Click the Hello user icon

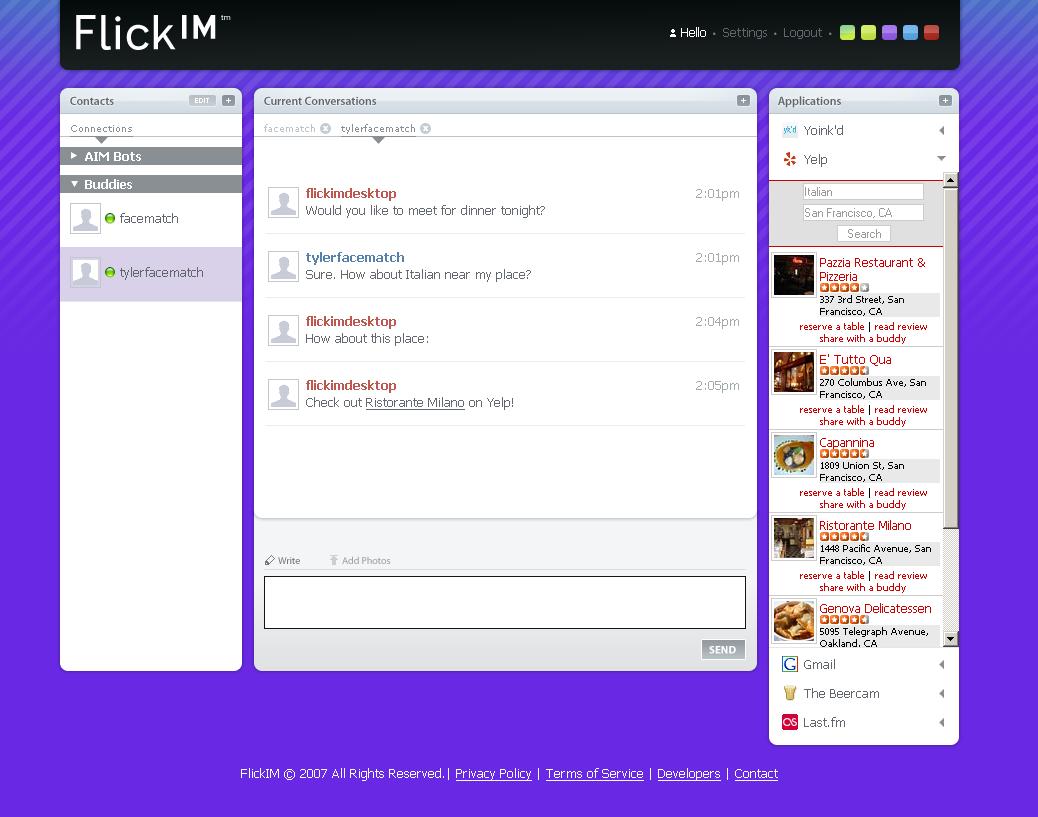(673, 33)
